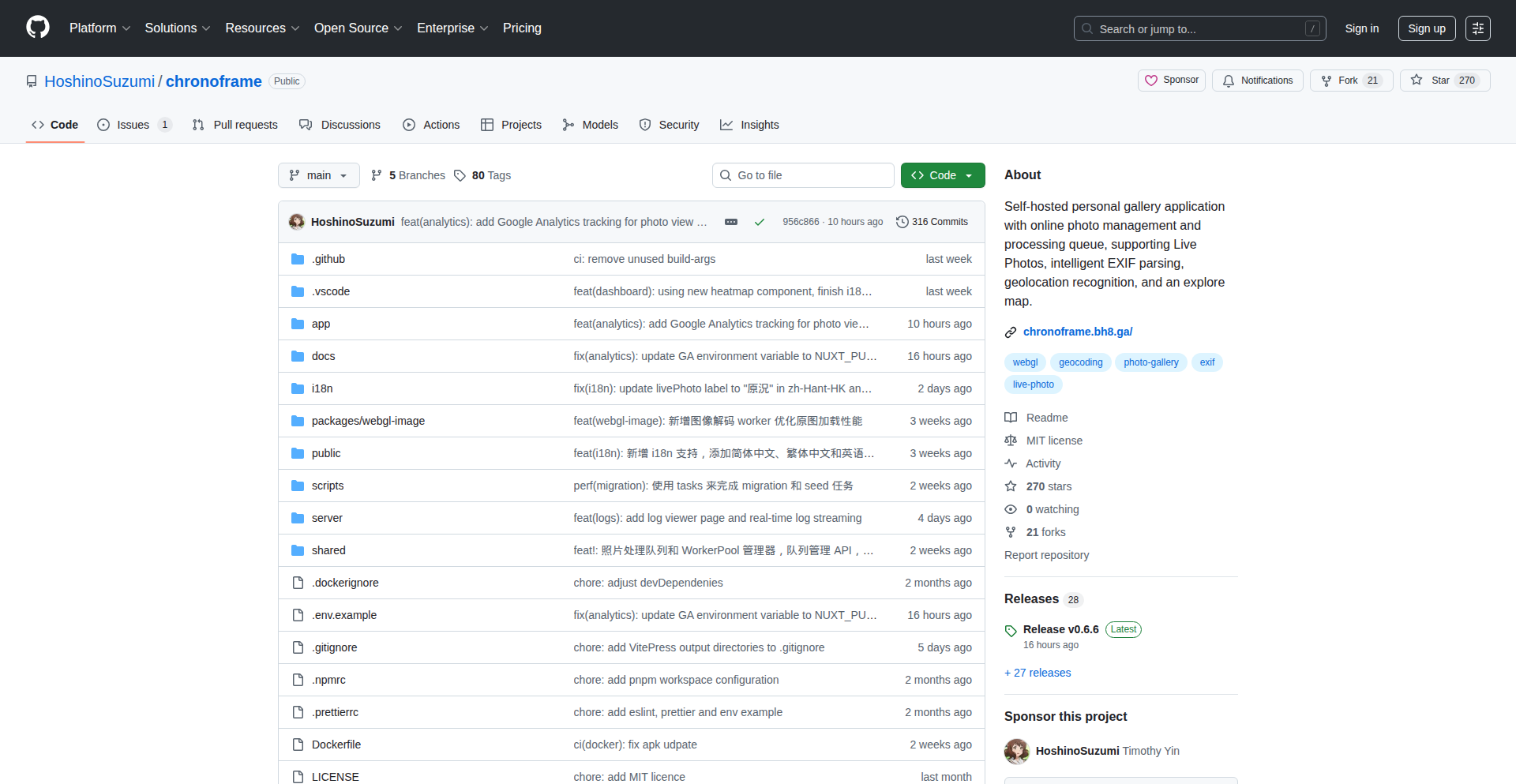Screen dimensions: 1516x784
Task: Click the Fork repository icon
Action: click(1326, 81)
